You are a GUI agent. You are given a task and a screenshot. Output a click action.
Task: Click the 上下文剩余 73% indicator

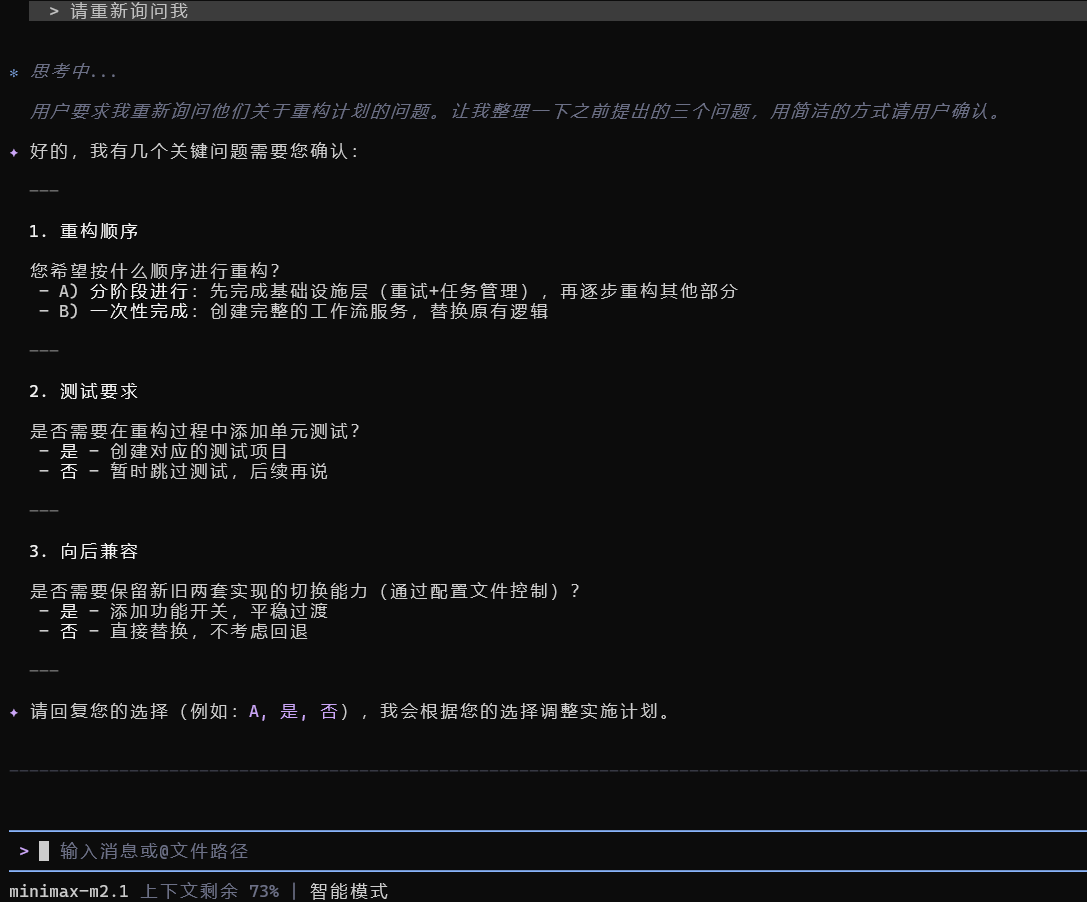pyautogui.click(x=209, y=891)
